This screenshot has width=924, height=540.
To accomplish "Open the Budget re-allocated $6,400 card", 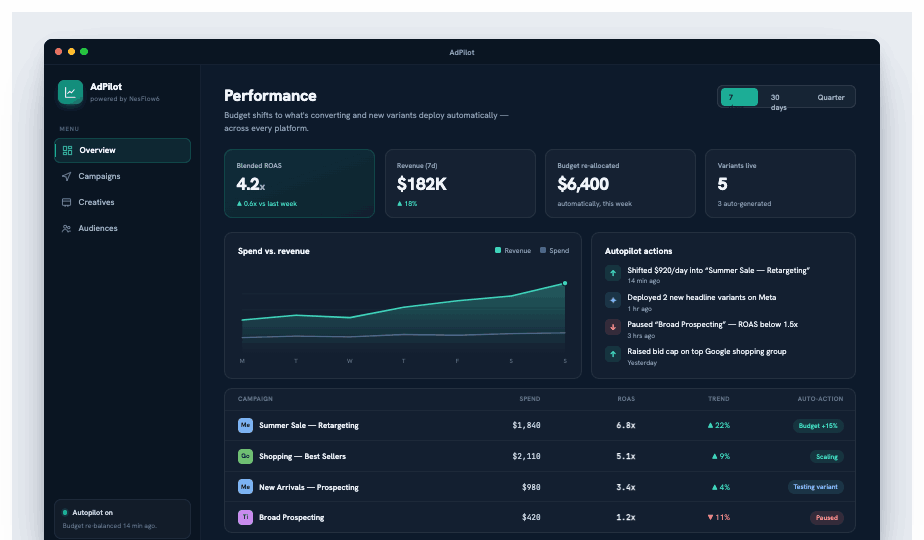I will (x=621, y=183).
